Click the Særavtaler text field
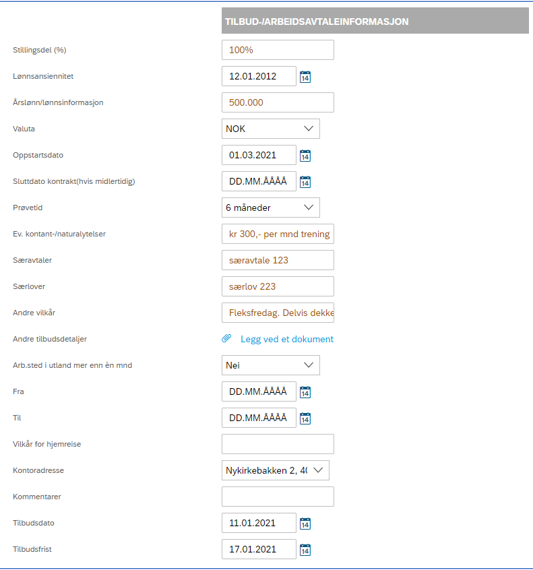 pyautogui.click(x=278, y=260)
